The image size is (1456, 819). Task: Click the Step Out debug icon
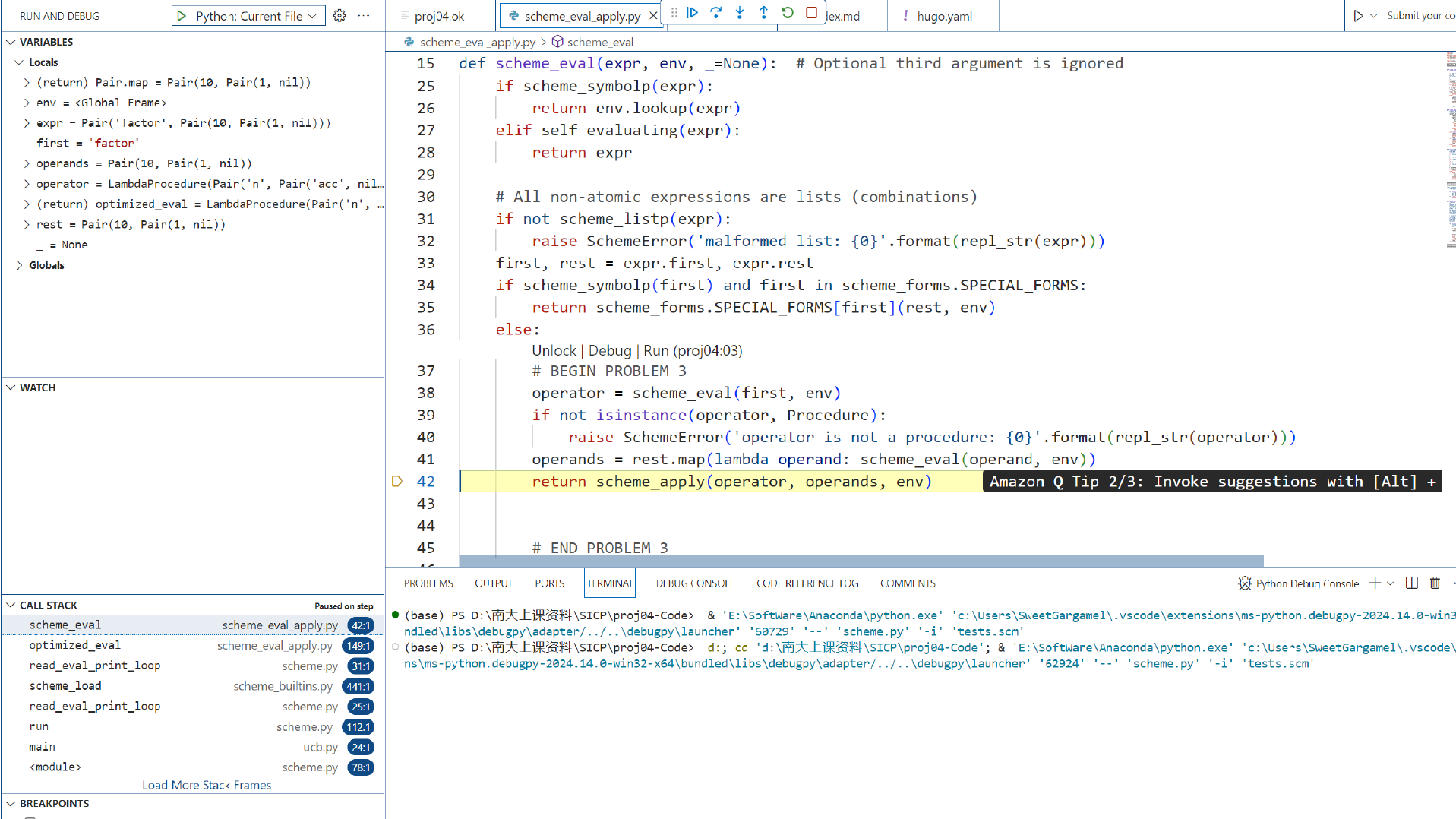(763, 13)
